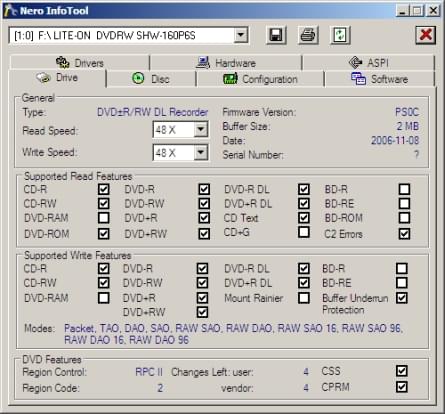Open the Read Speed dropdown

[x=201, y=129]
